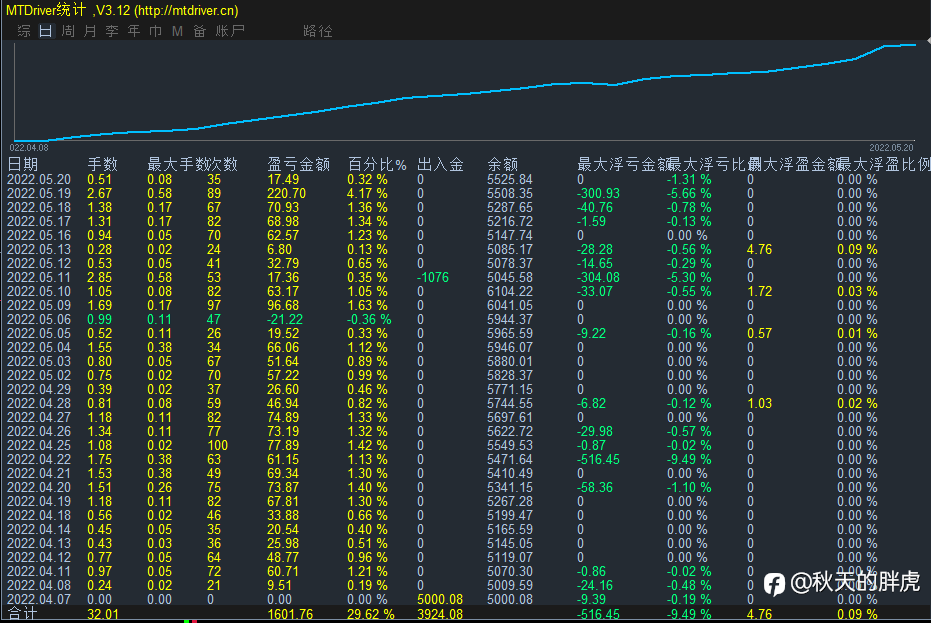
Task: Switch to the 综 summary tab
Action: [x=24, y=31]
